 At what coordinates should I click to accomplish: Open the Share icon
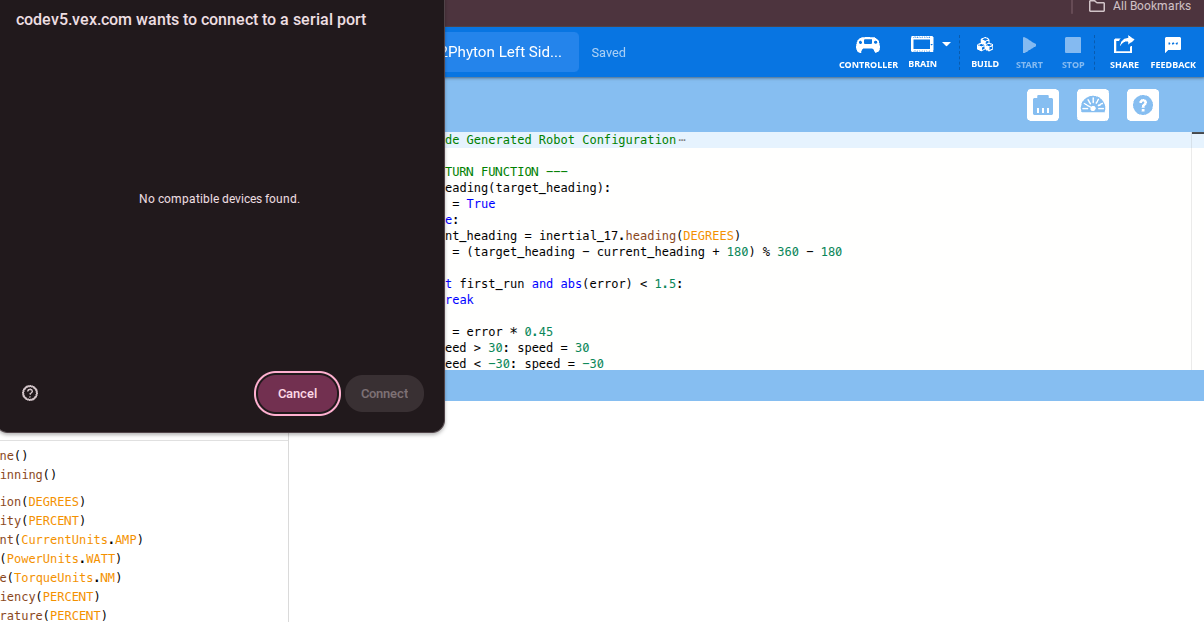tap(1124, 52)
